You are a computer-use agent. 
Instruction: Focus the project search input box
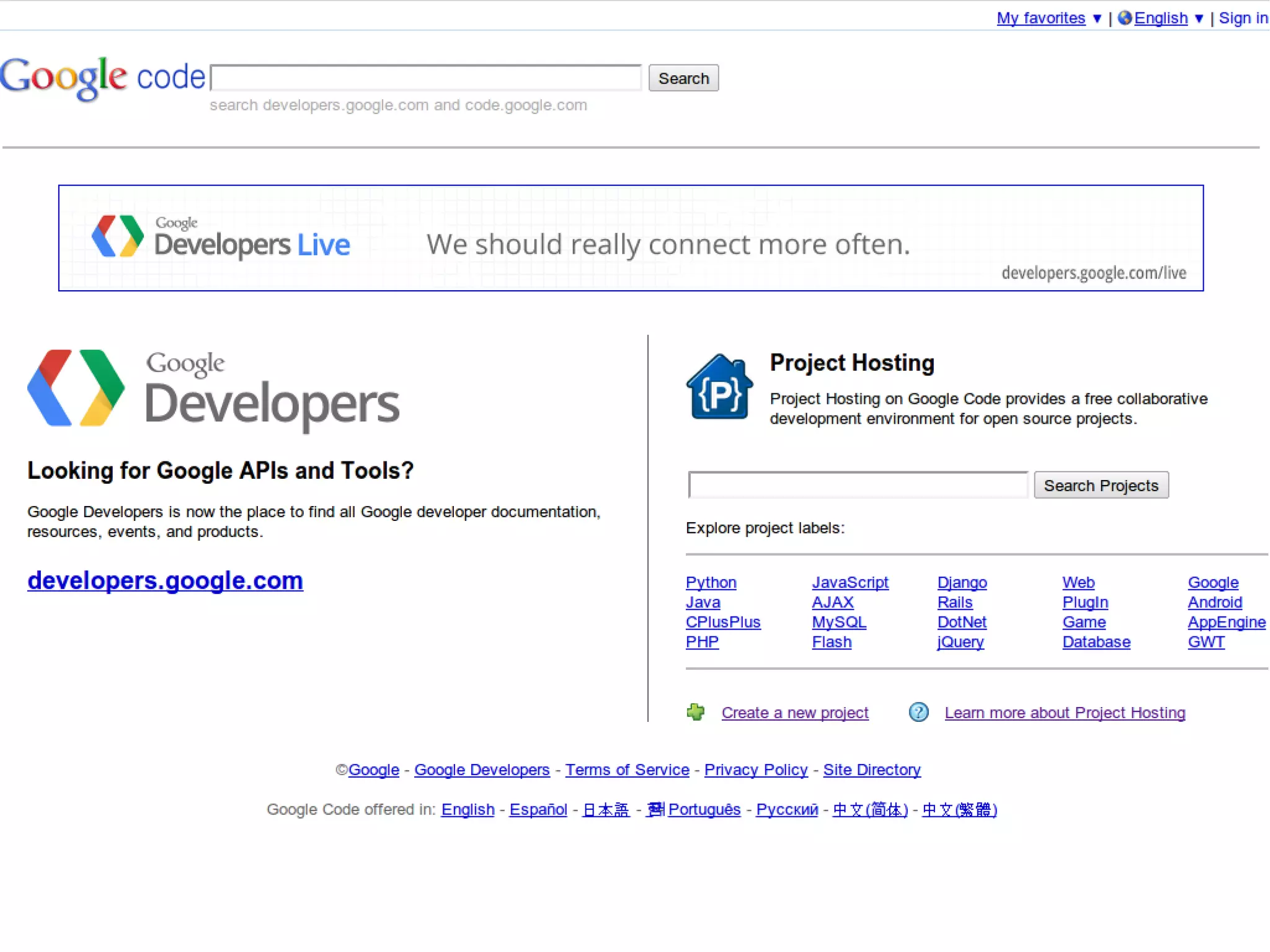(x=858, y=485)
